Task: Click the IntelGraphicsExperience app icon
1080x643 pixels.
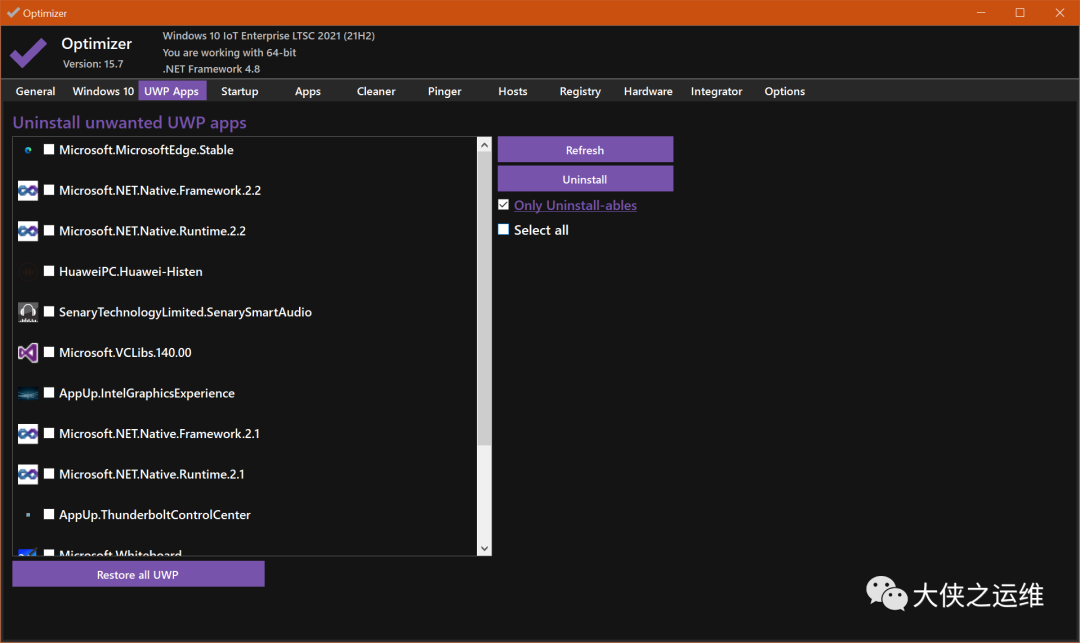Action: [x=28, y=394]
